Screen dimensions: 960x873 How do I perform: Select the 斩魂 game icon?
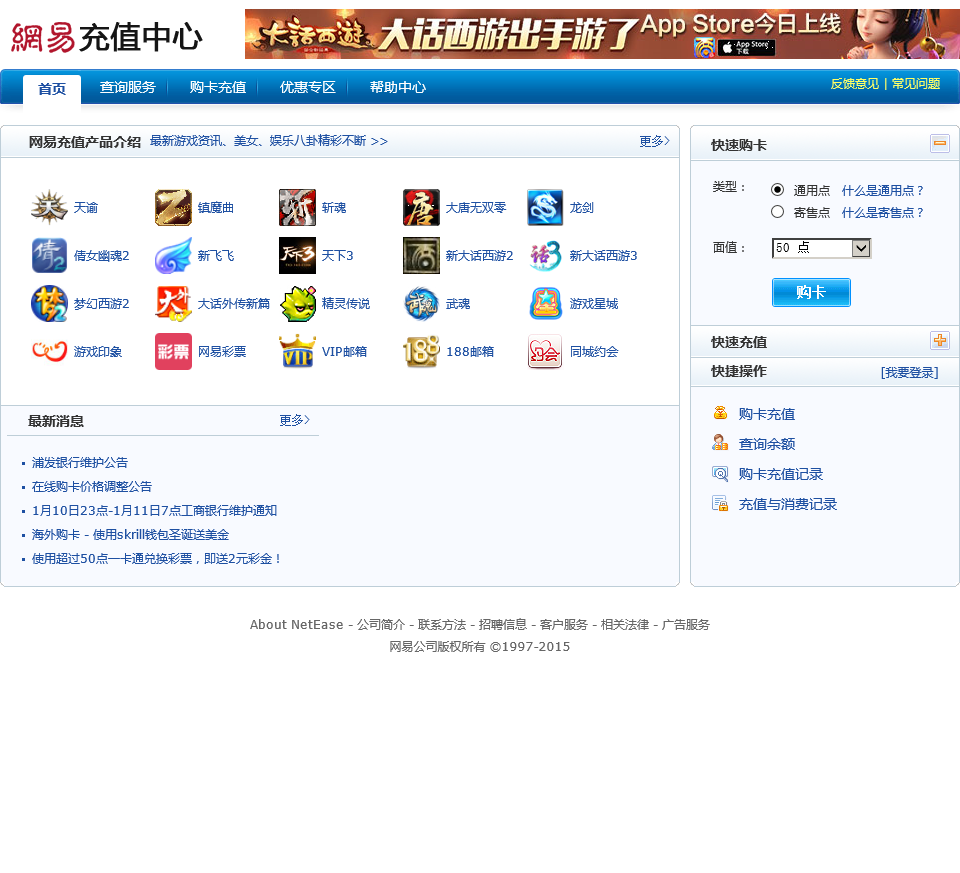coord(298,208)
